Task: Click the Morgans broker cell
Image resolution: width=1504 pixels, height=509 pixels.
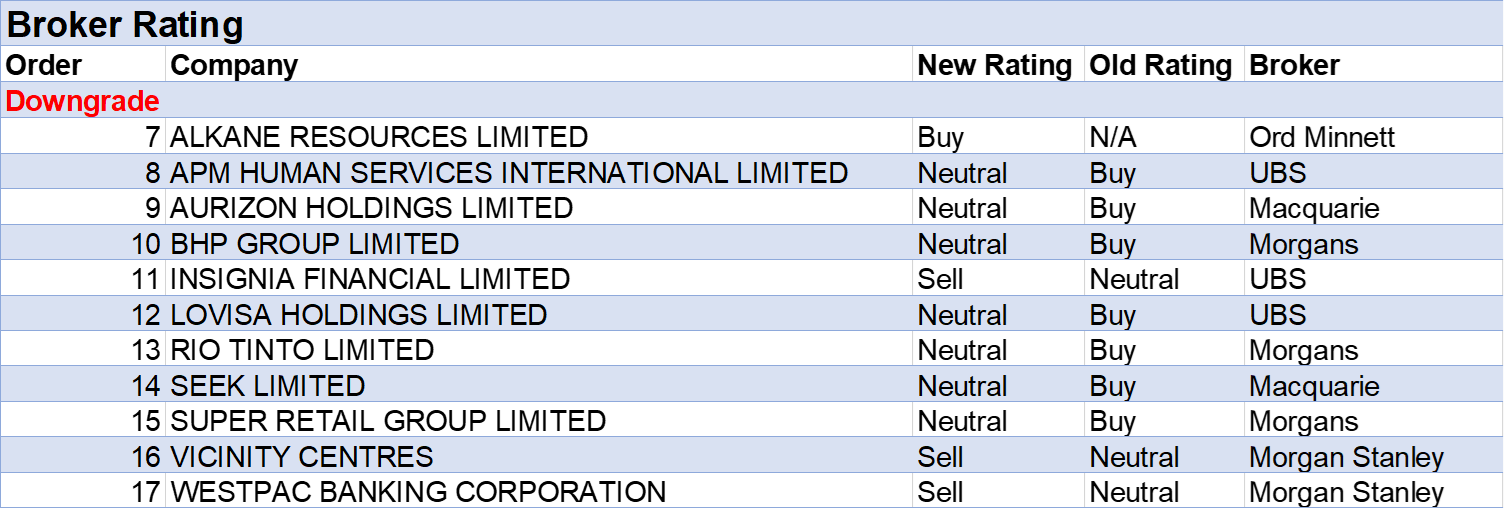Action: 1304,244
